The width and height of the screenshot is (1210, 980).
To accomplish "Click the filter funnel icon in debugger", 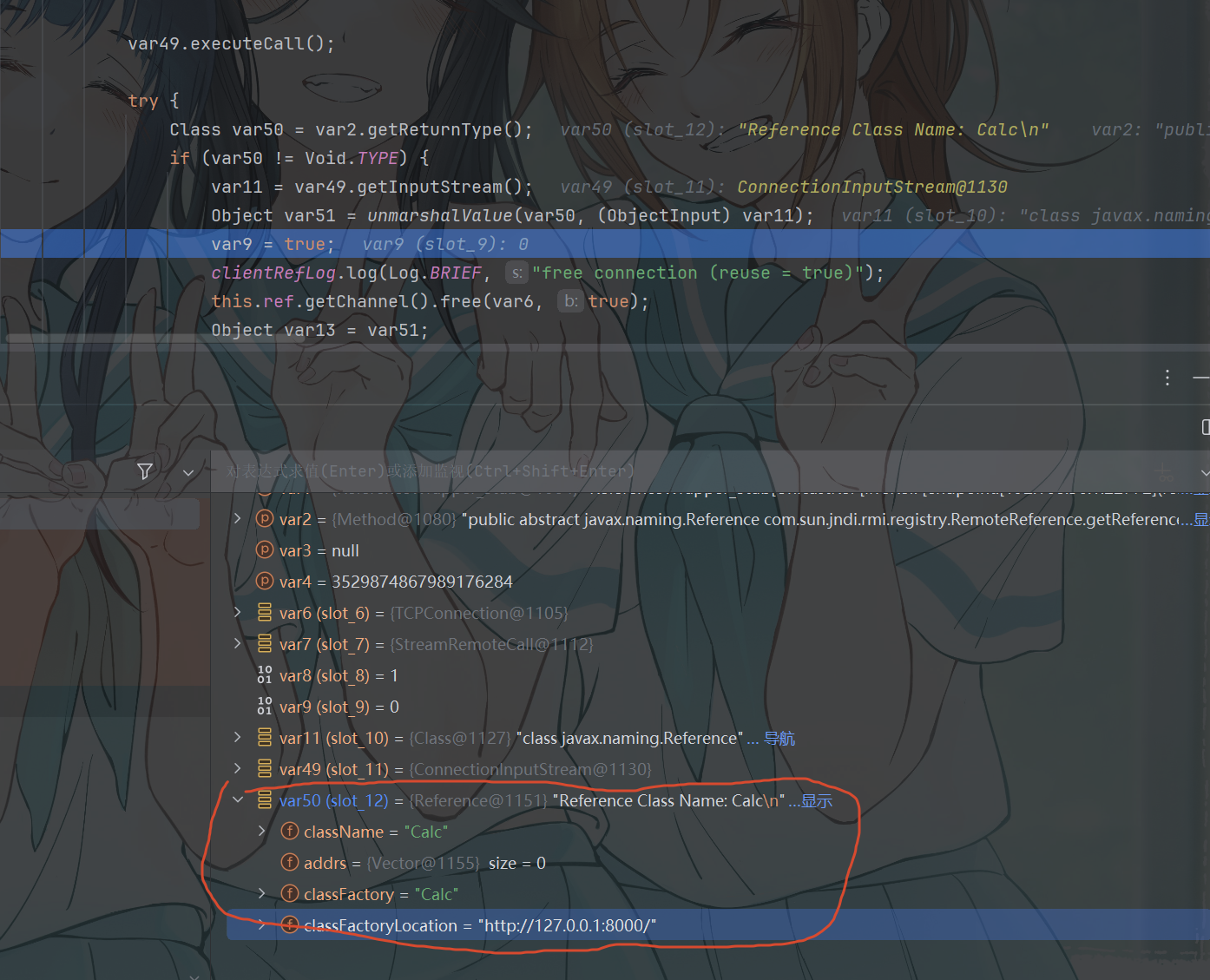I will point(145,471).
